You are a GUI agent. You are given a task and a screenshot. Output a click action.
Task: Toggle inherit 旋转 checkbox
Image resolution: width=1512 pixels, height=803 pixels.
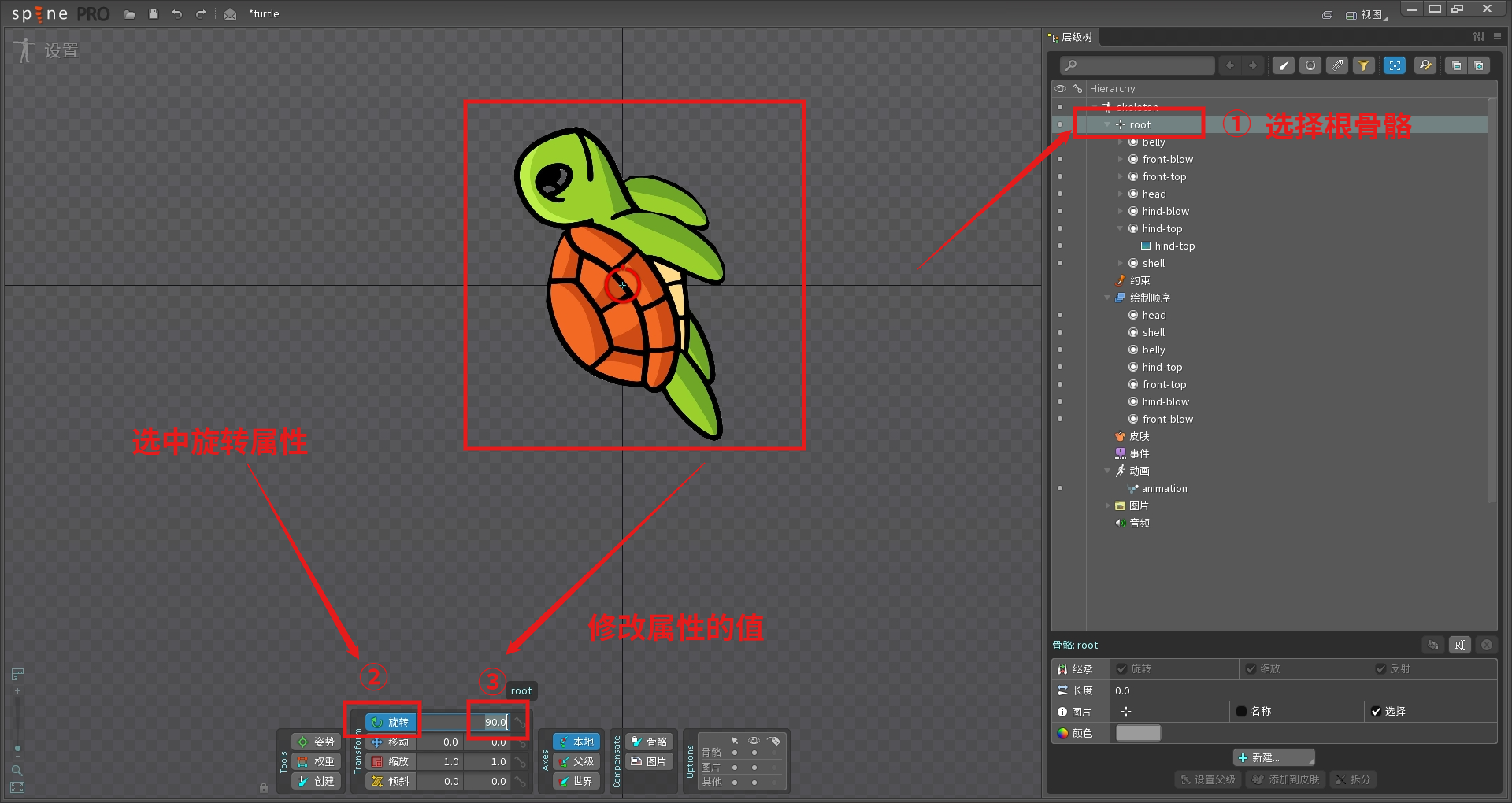point(1121,669)
